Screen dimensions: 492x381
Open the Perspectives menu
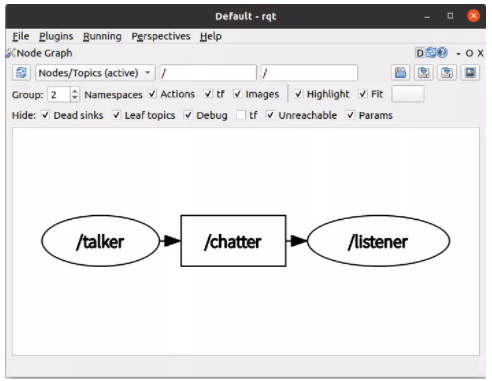pyautogui.click(x=161, y=36)
